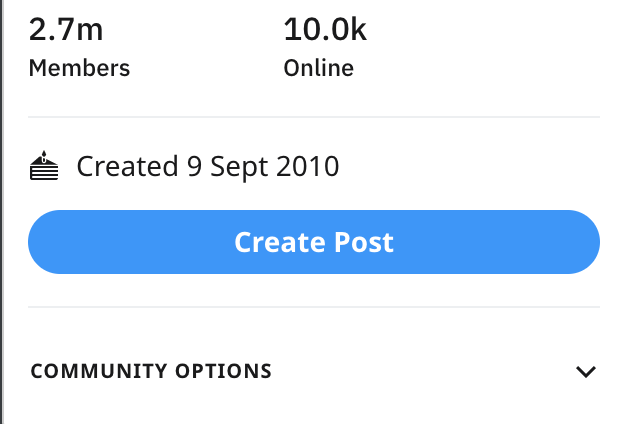Click the candle on the cake icon
622x424 pixels.
tap(44, 156)
